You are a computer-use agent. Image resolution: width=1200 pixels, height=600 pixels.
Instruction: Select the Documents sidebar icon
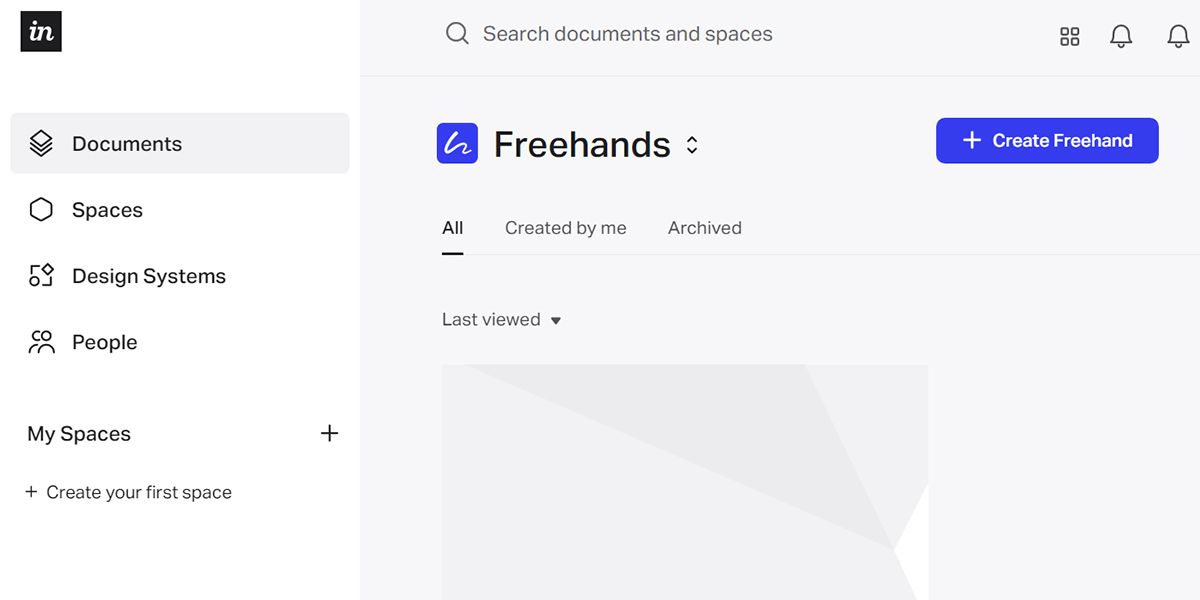40,143
